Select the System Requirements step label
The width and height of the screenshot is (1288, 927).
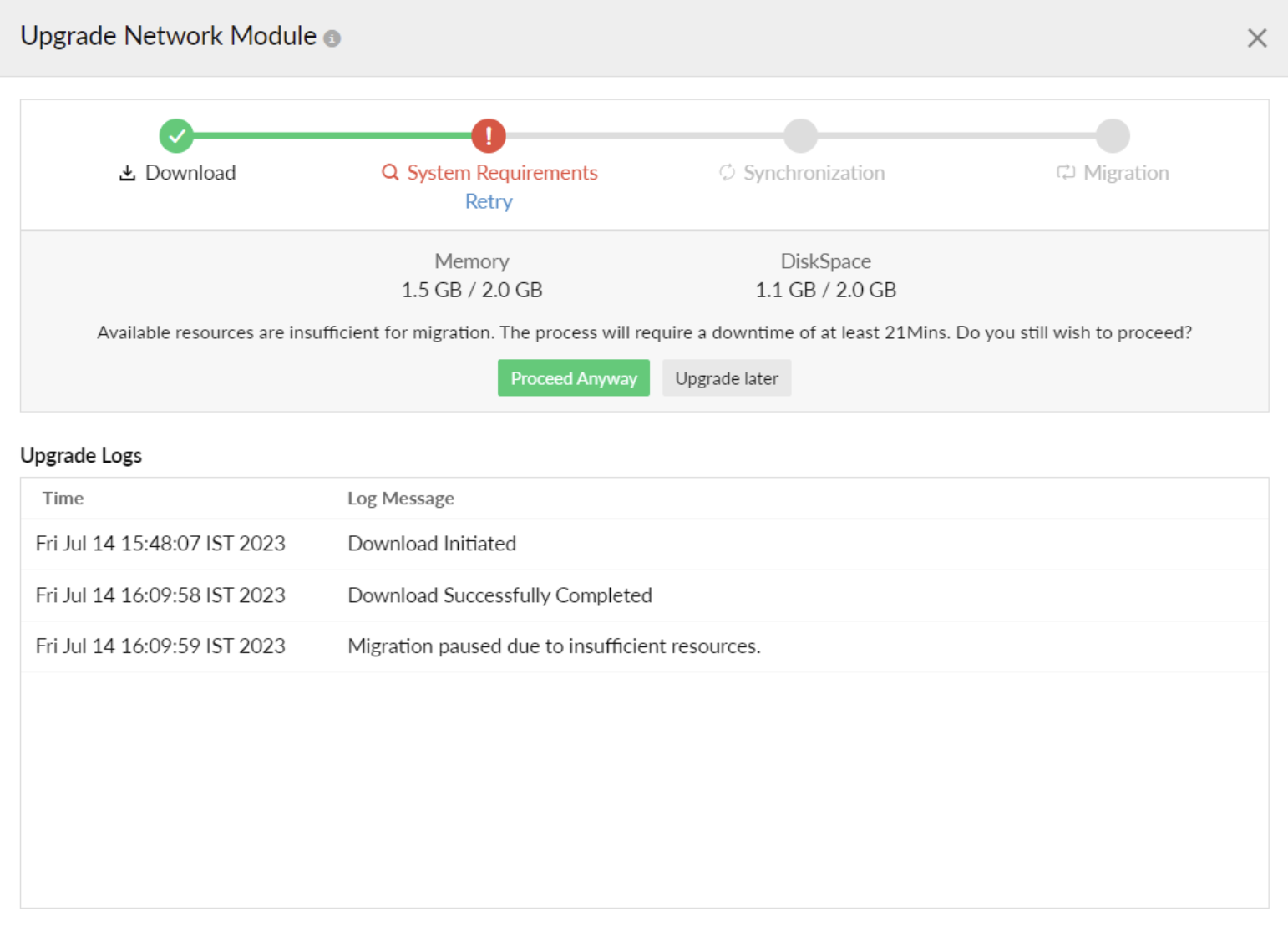tap(502, 173)
